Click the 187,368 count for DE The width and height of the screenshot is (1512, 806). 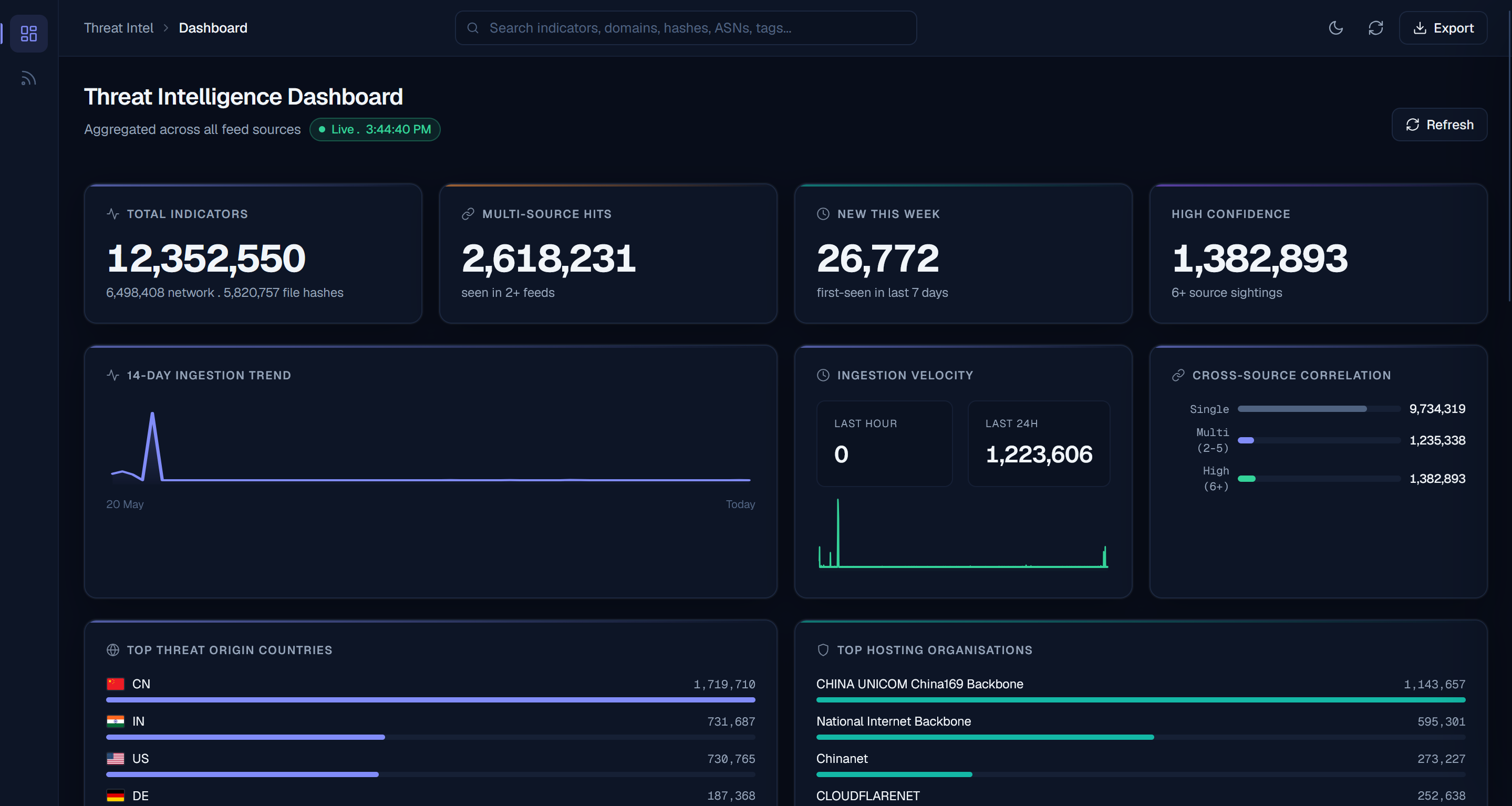pyautogui.click(x=731, y=796)
